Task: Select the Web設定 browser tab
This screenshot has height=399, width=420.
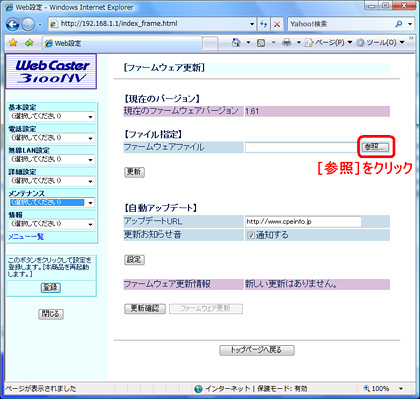Action: point(122,43)
